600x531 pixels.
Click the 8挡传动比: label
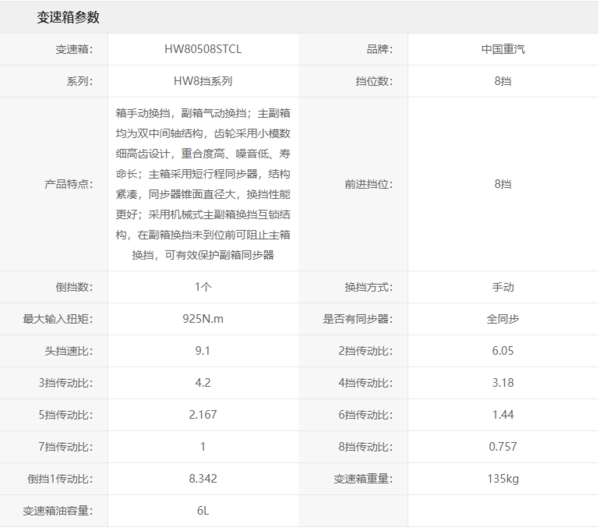[x=365, y=447]
